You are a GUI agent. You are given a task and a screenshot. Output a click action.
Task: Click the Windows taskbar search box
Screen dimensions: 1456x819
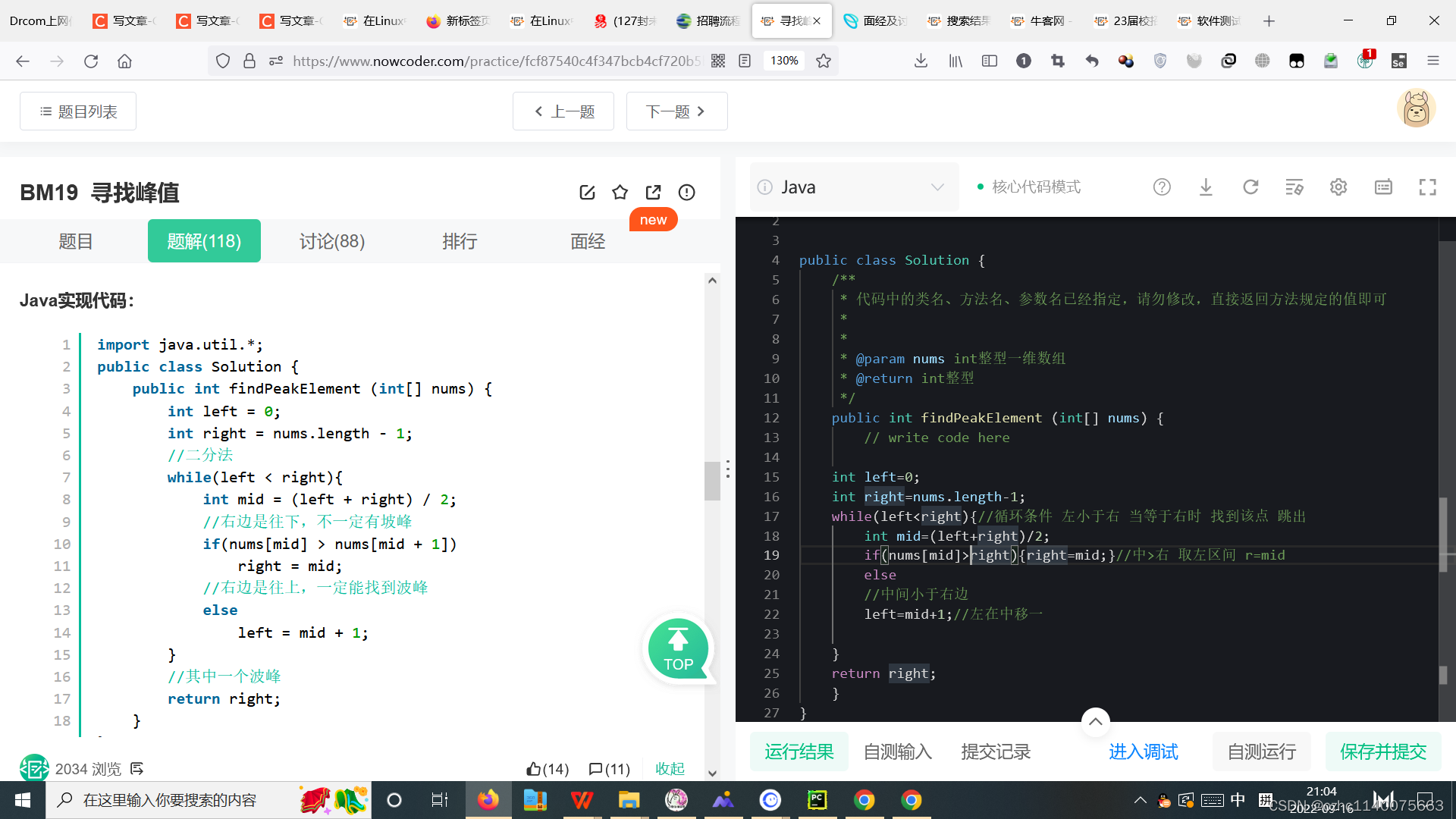coord(170,800)
